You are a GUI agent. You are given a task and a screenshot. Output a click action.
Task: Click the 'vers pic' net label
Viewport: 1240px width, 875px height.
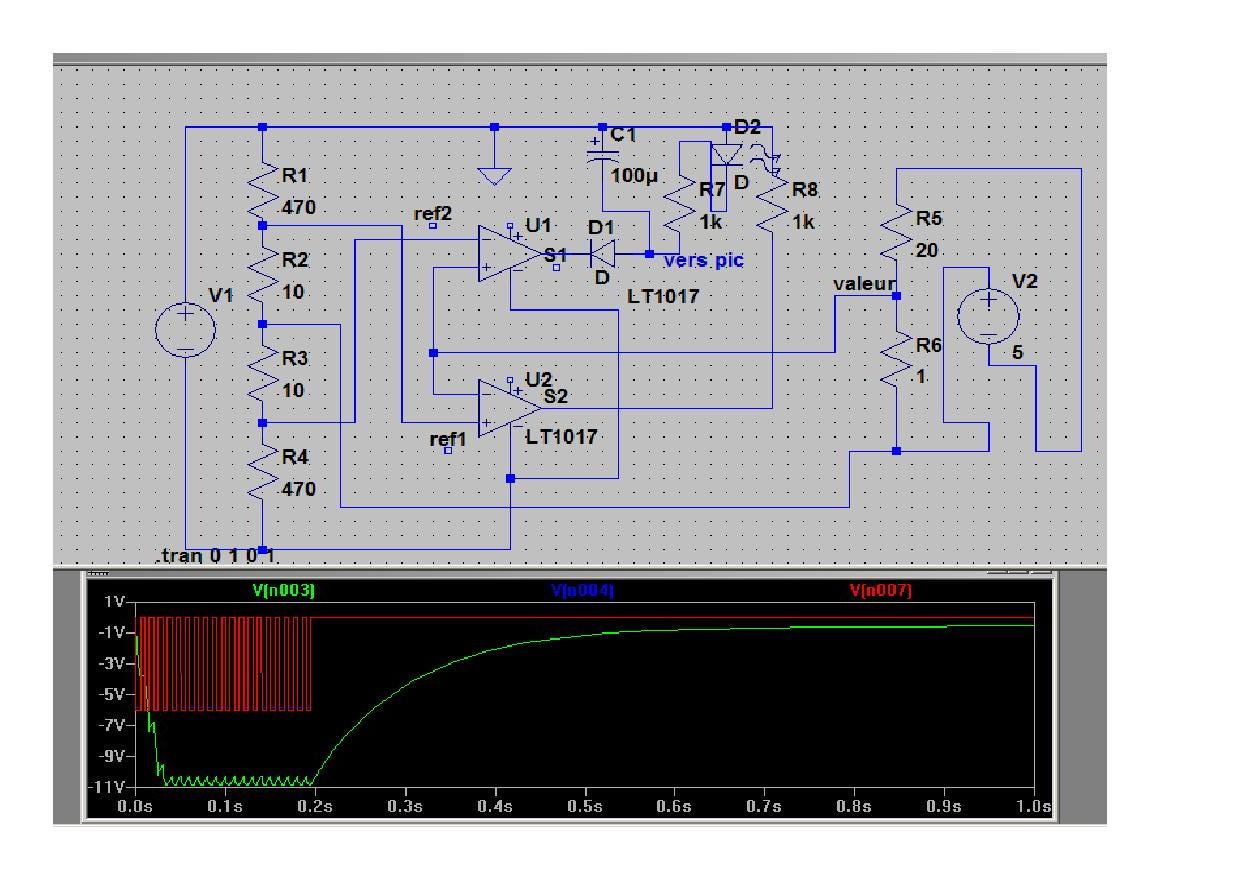coord(704,260)
